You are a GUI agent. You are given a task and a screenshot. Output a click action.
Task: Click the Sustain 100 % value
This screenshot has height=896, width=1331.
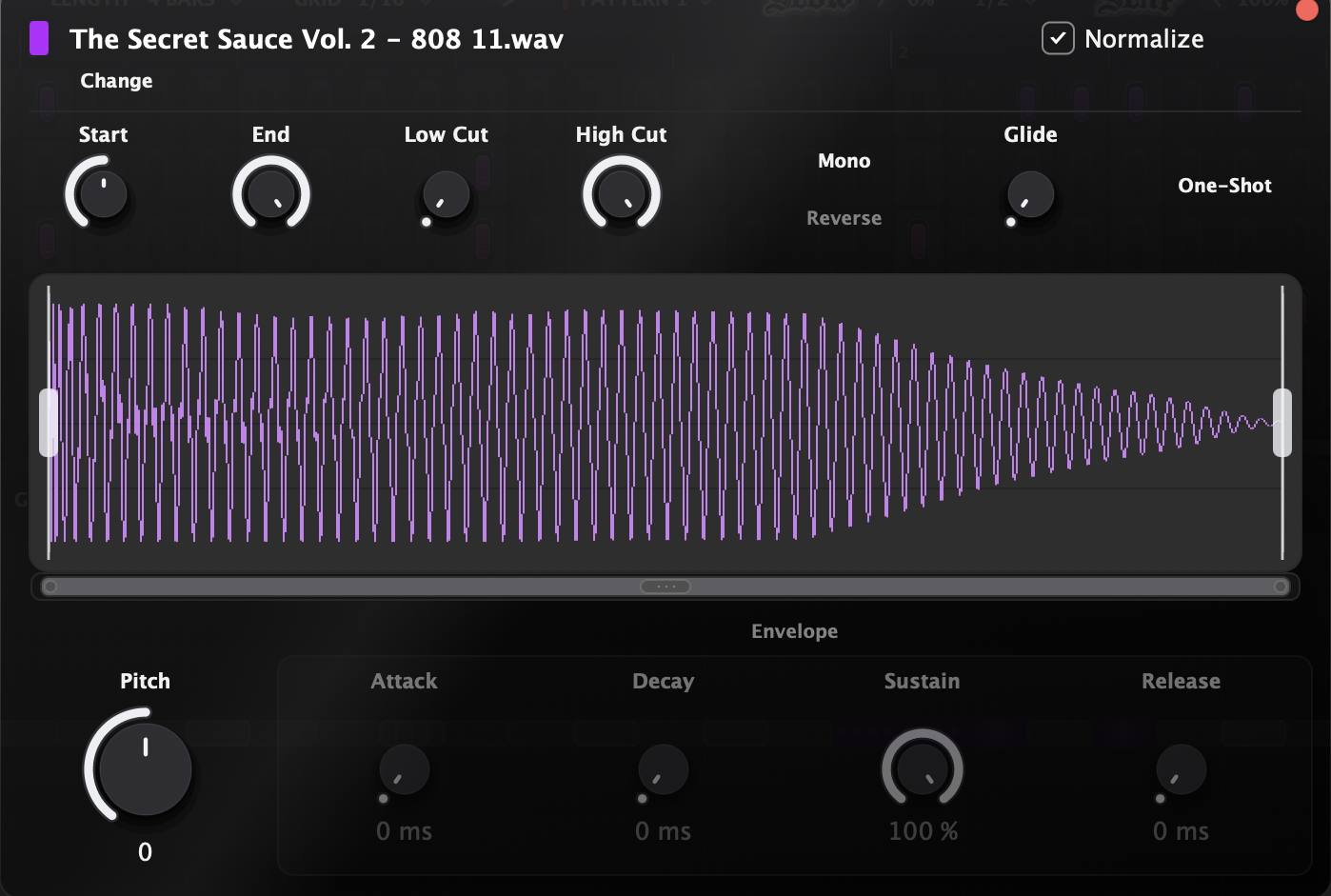tap(923, 831)
